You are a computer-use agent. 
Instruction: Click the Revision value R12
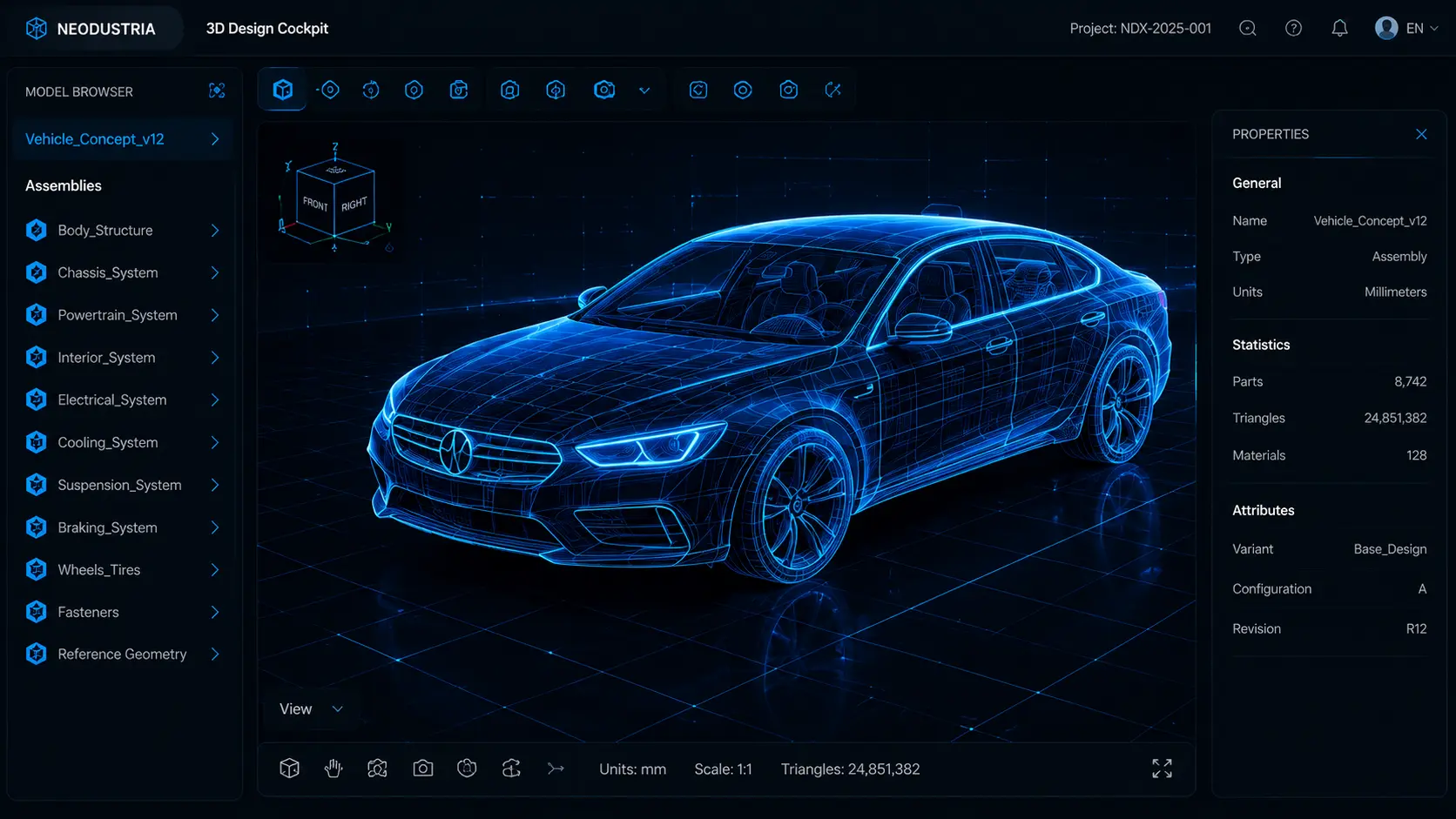tap(1417, 629)
